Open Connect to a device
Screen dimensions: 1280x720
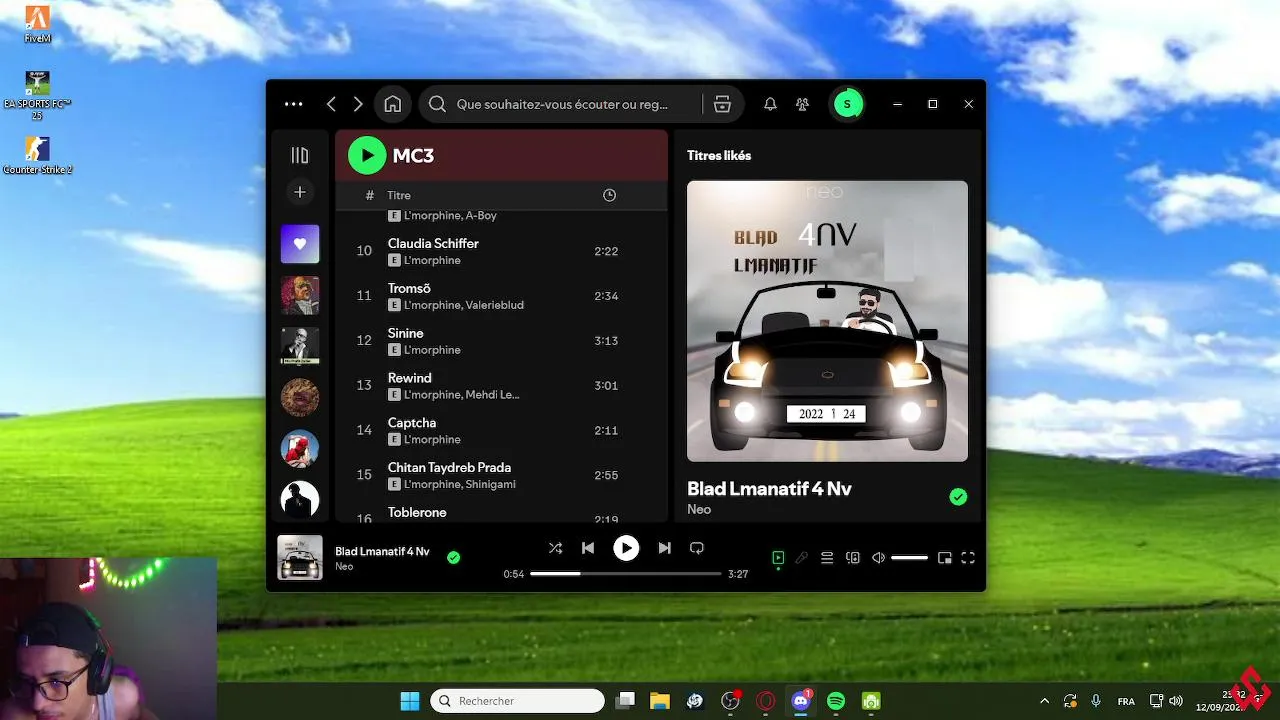pyautogui.click(x=853, y=558)
